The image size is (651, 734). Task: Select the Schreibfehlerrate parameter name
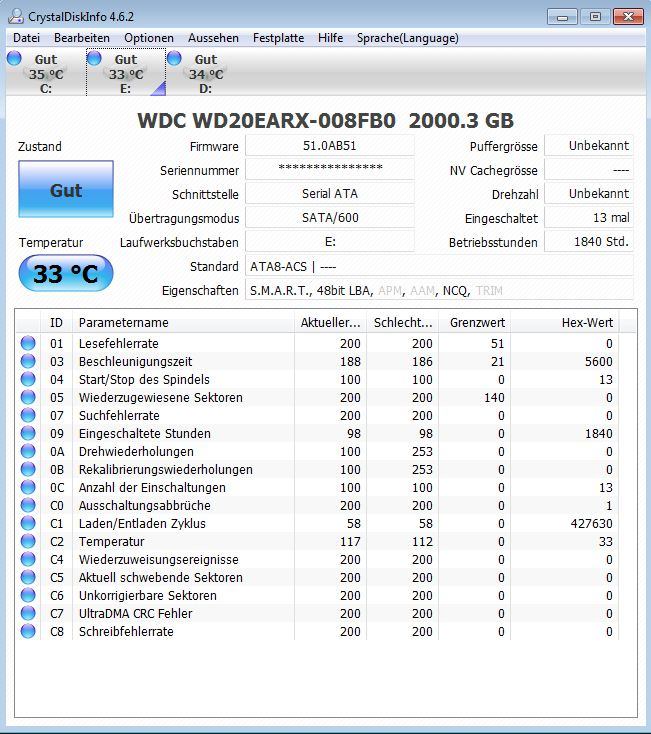click(126, 631)
